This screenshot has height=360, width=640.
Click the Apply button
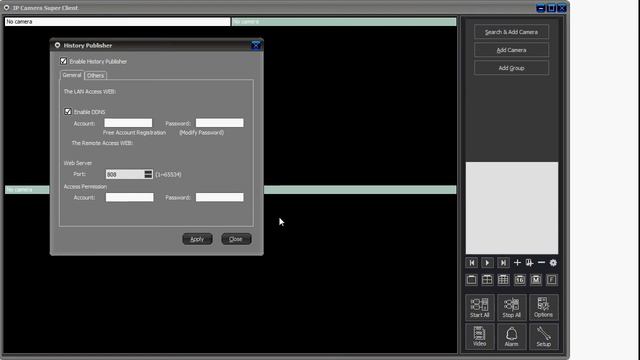coord(197,239)
